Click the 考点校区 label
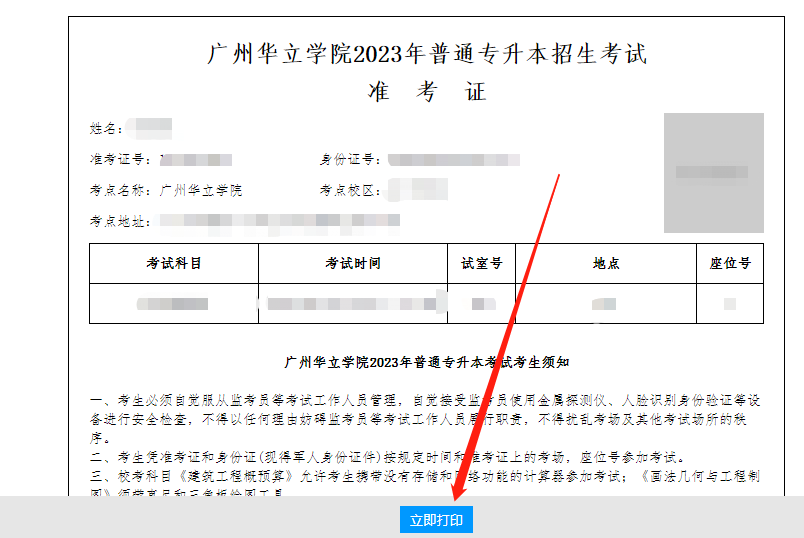804x538 pixels. (x=350, y=190)
